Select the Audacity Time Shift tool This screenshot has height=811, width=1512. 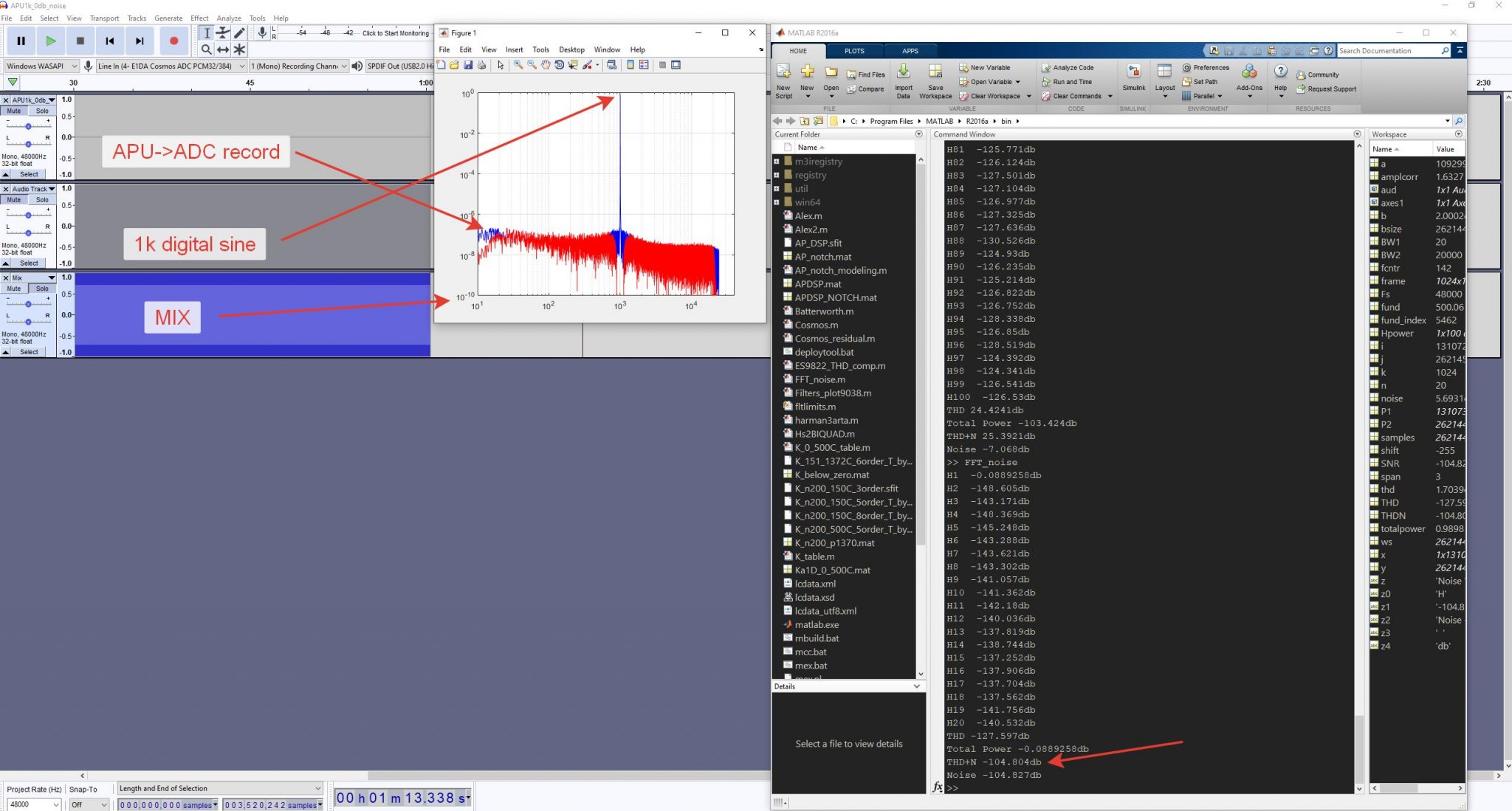[x=223, y=49]
